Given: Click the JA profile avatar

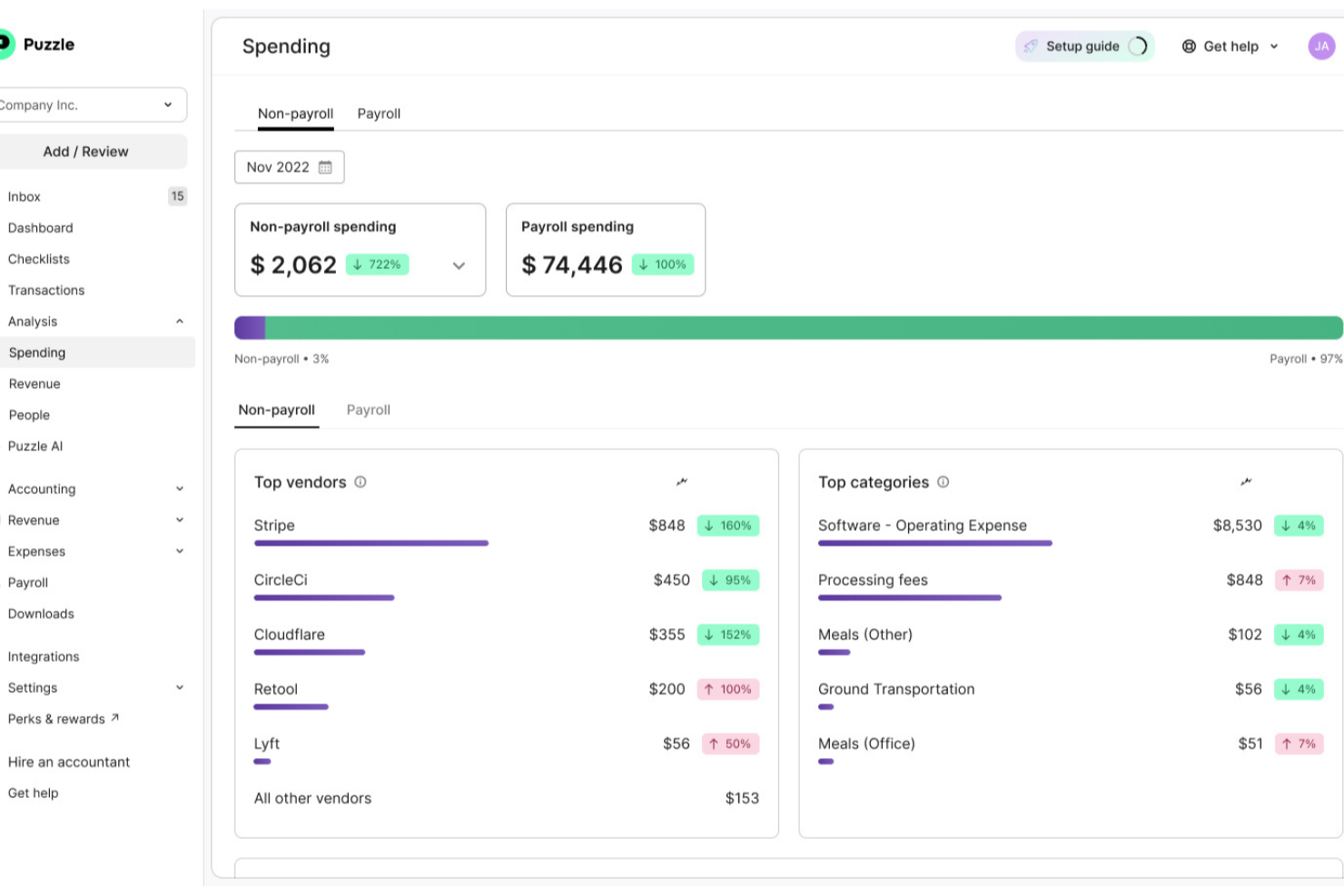Looking at the screenshot, I should coord(1321,45).
